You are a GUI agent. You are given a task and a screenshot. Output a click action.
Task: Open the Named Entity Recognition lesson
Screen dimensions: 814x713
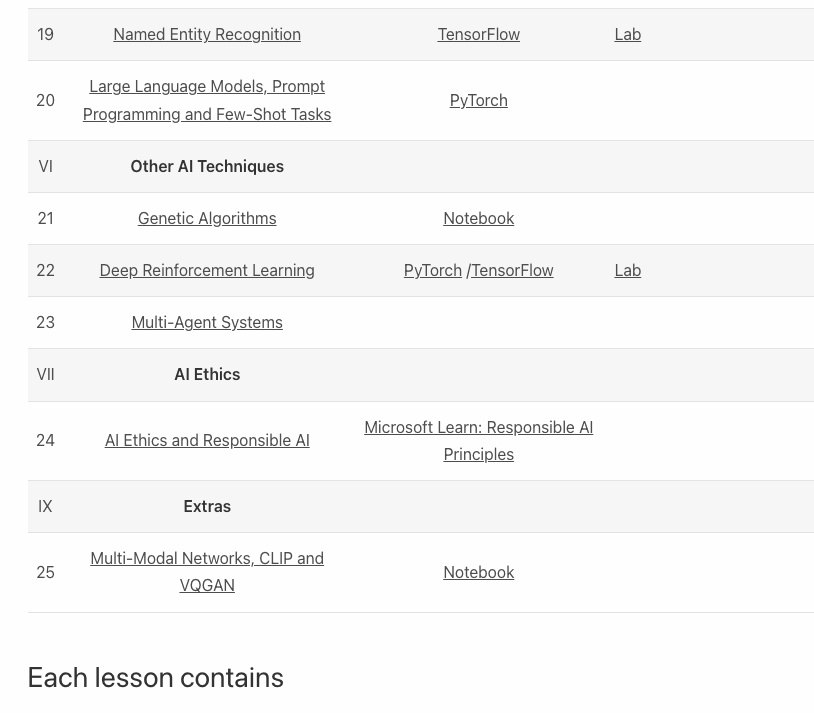(207, 34)
